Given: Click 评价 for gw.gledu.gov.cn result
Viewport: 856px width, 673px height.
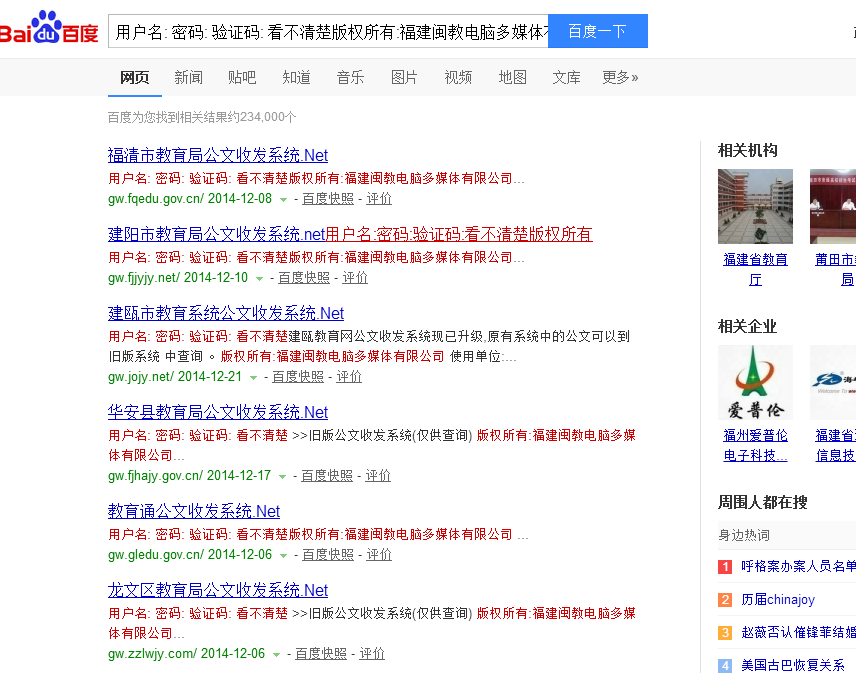Looking at the screenshot, I should [379, 555].
